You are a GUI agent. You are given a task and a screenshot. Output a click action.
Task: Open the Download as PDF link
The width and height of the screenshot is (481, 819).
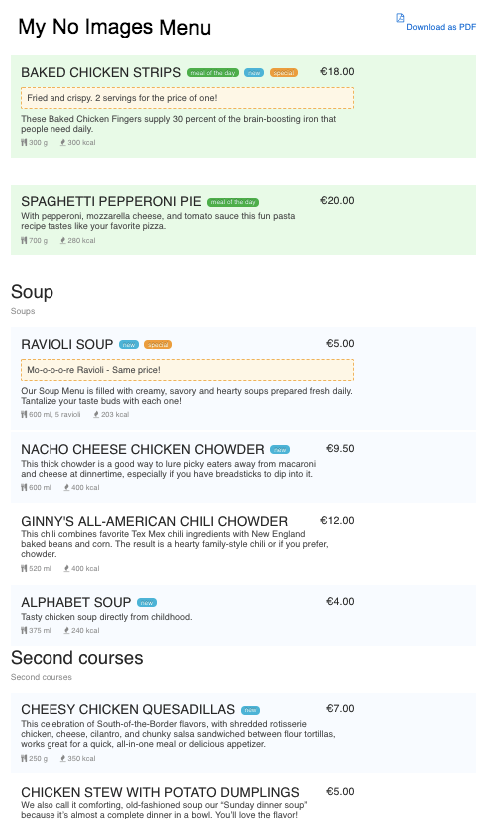(441, 27)
